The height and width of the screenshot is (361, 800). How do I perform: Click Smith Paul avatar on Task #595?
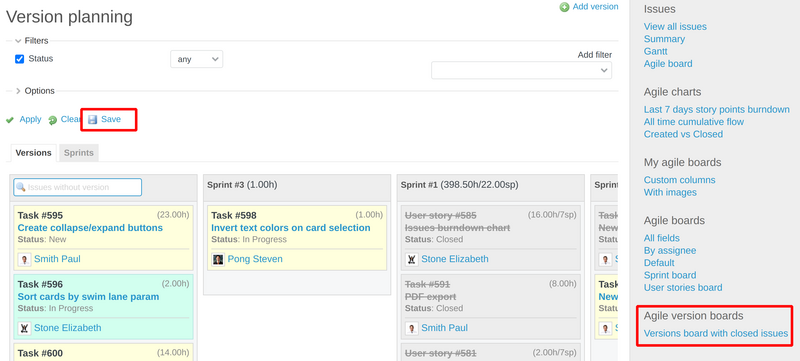pyautogui.click(x=24, y=259)
